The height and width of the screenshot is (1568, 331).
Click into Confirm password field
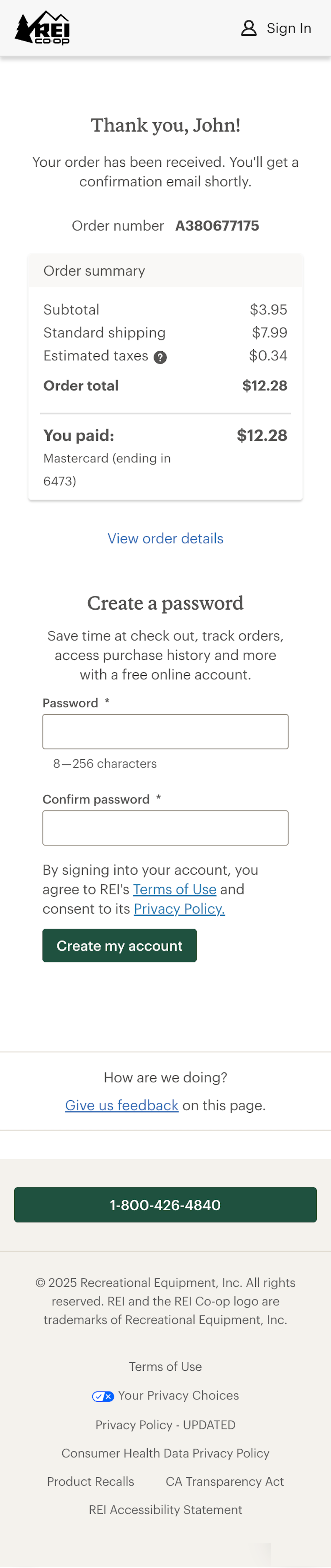[165, 828]
